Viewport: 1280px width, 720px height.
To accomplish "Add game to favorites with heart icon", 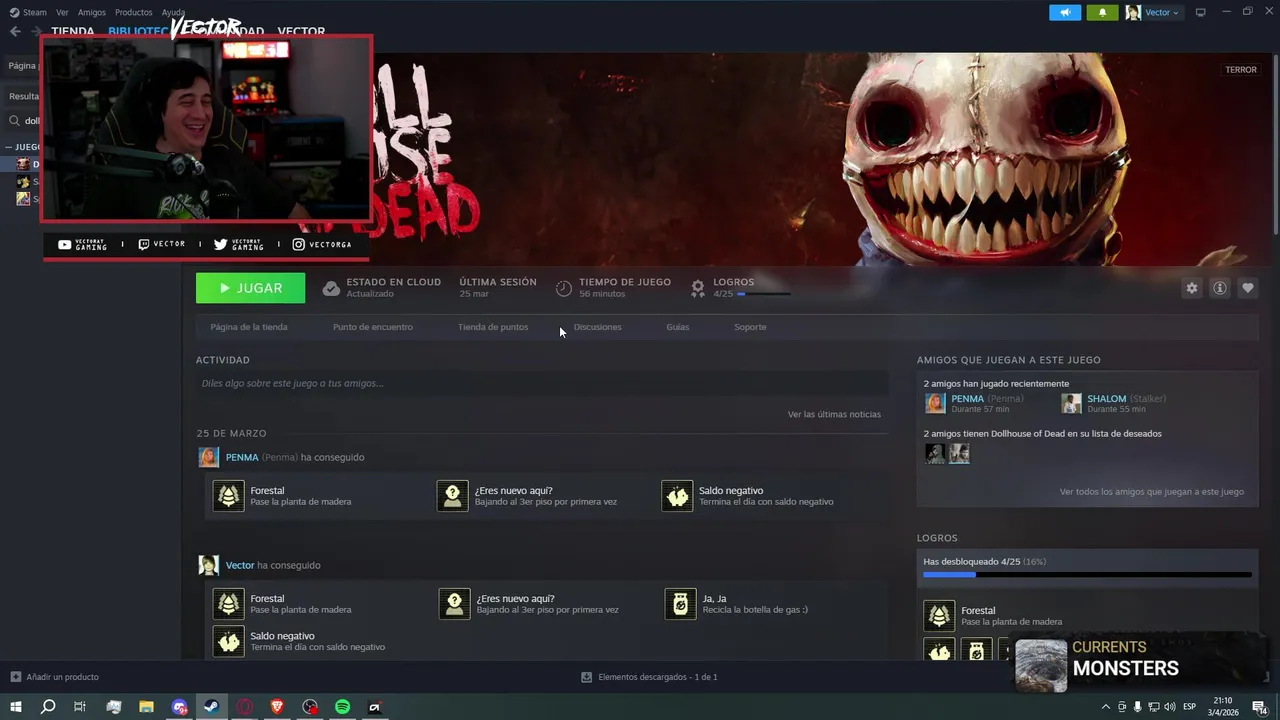I will (x=1248, y=288).
